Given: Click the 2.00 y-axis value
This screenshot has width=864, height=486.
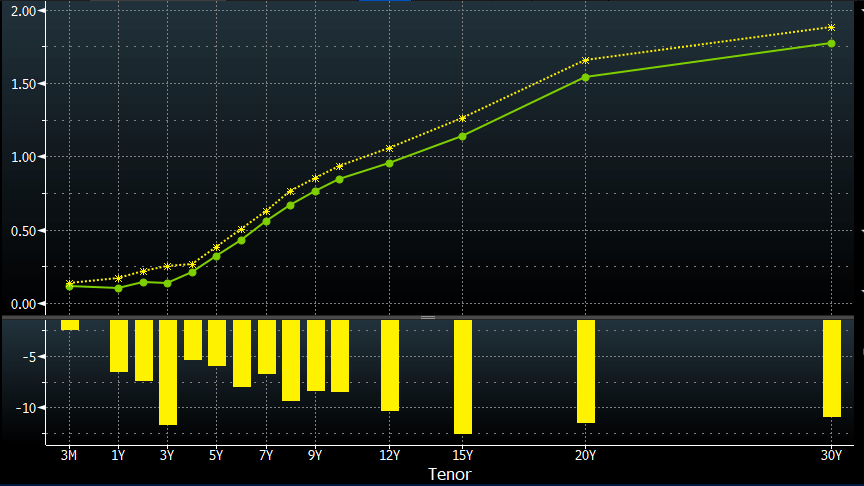Looking at the screenshot, I should pyautogui.click(x=24, y=11).
